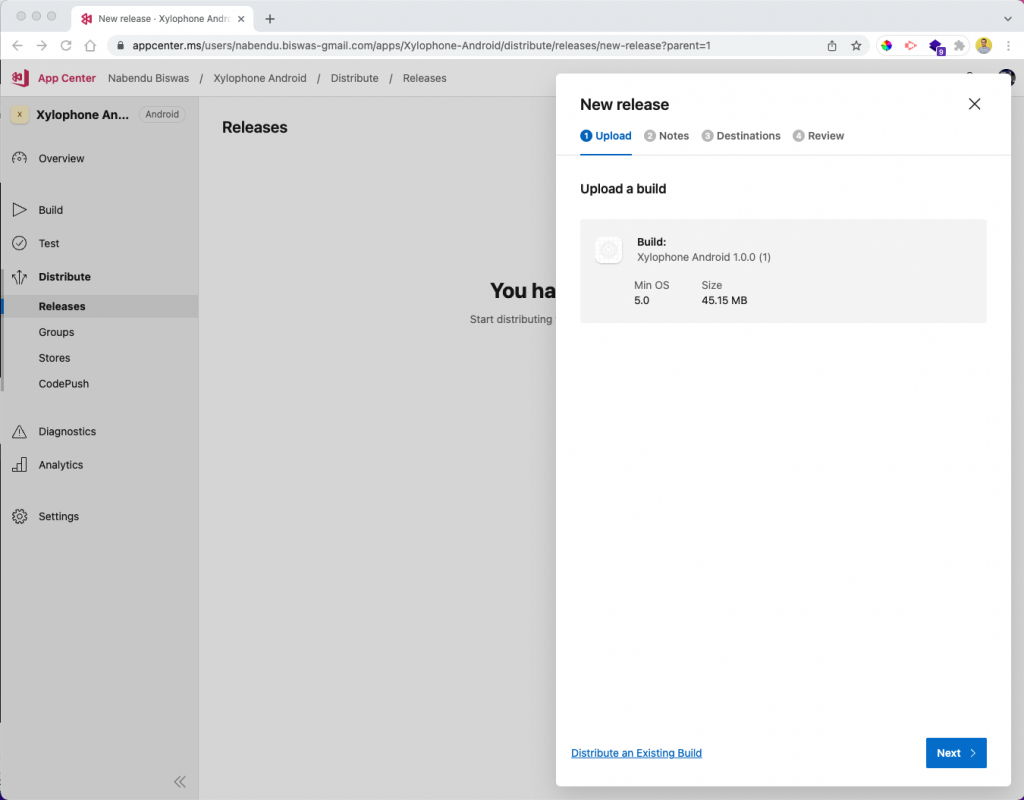
Task: Click the Next button
Action: click(956, 753)
